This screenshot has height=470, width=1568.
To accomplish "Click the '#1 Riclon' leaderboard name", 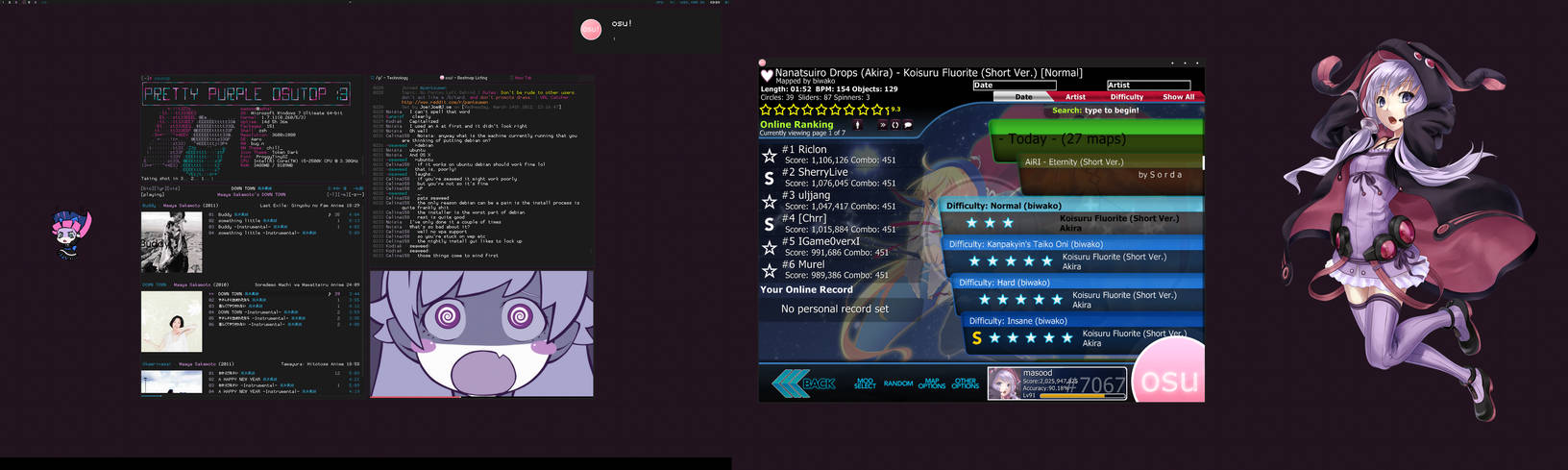I will pyautogui.click(x=804, y=149).
